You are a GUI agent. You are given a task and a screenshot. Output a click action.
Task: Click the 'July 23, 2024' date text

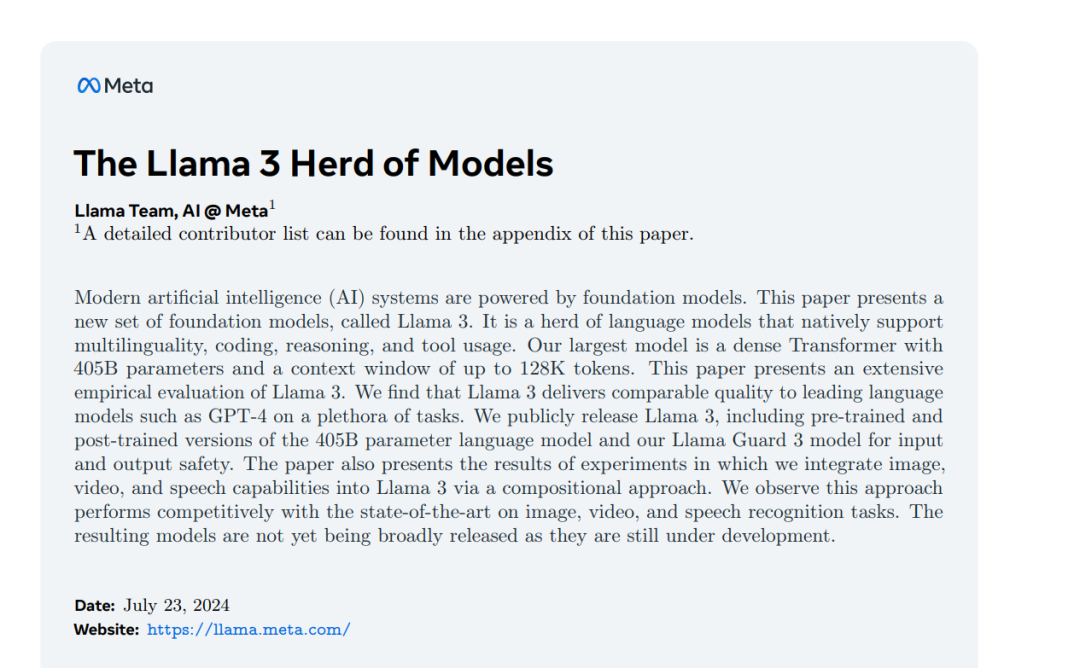coord(176,605)
